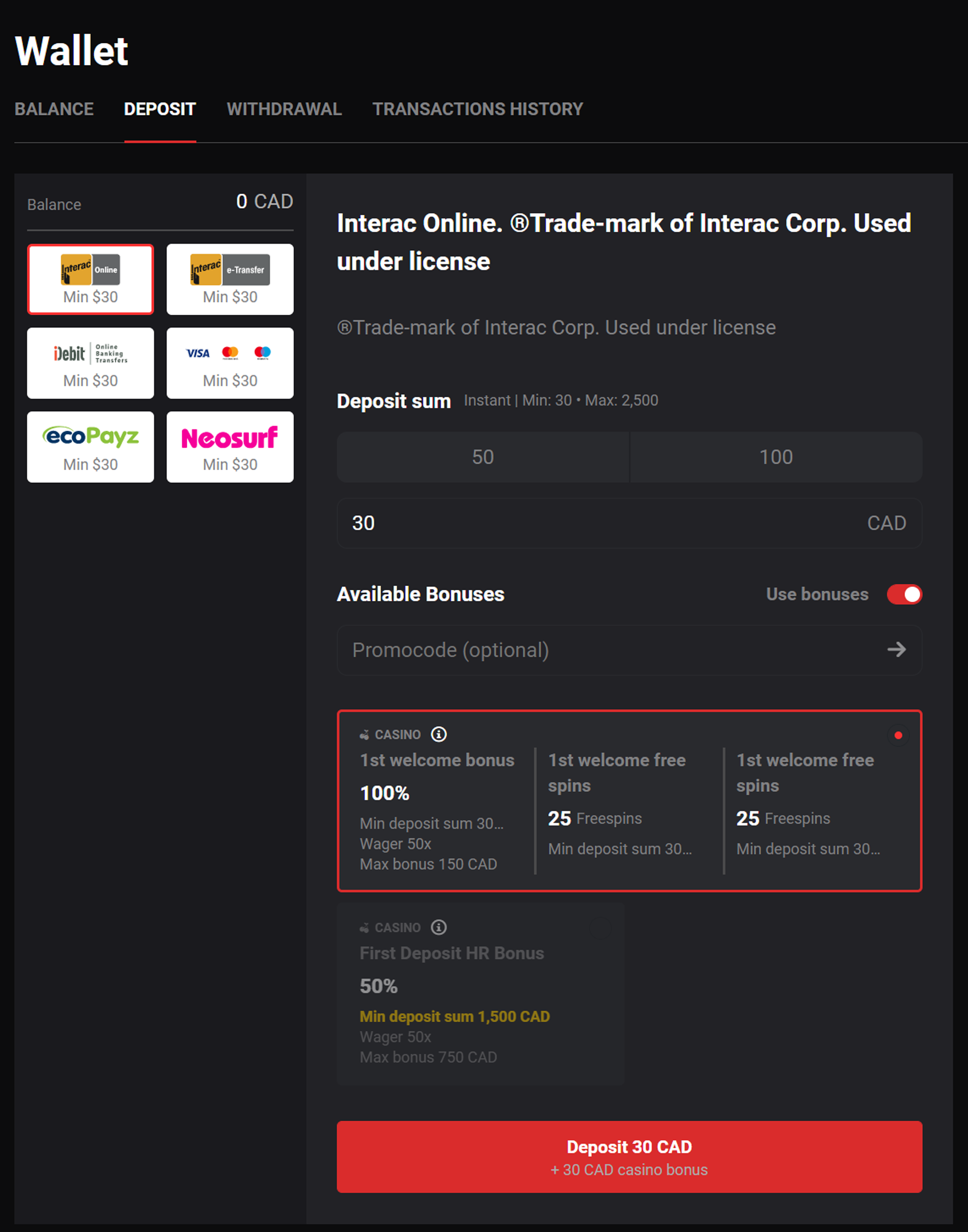This screenshot has width=968, height=1232.
Task: Click the promocode submit arrow
Action: pyautogui.click(x=897, y=650)
